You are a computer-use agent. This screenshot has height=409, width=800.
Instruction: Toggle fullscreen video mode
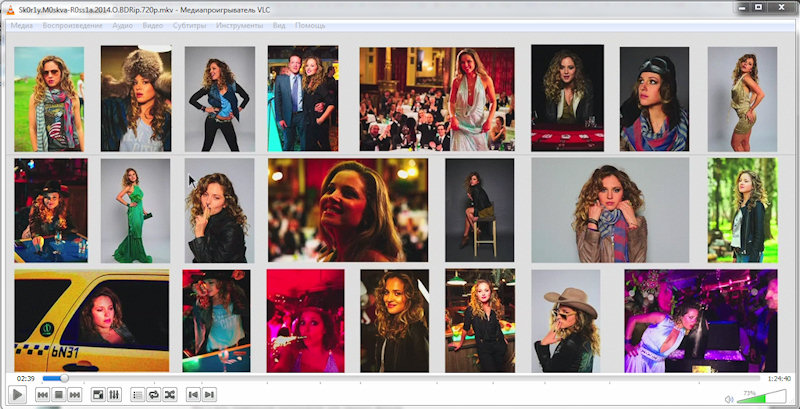point(98,395)
